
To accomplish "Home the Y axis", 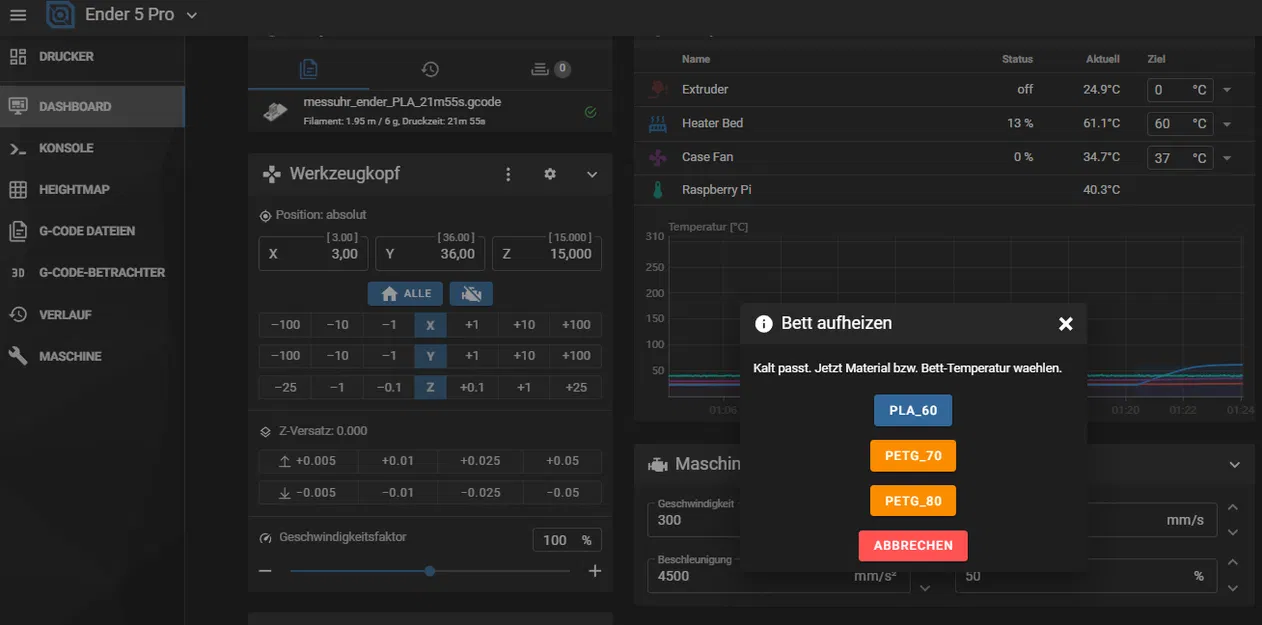I will click(x=430, y=356).
